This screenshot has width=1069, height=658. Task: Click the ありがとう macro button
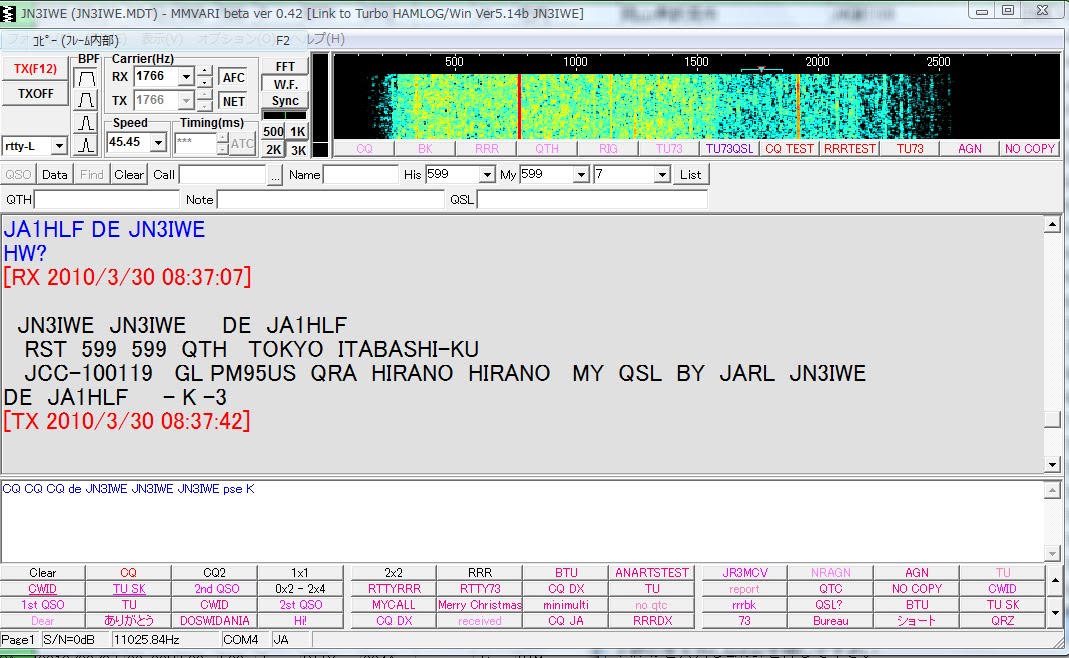point(129,620)
